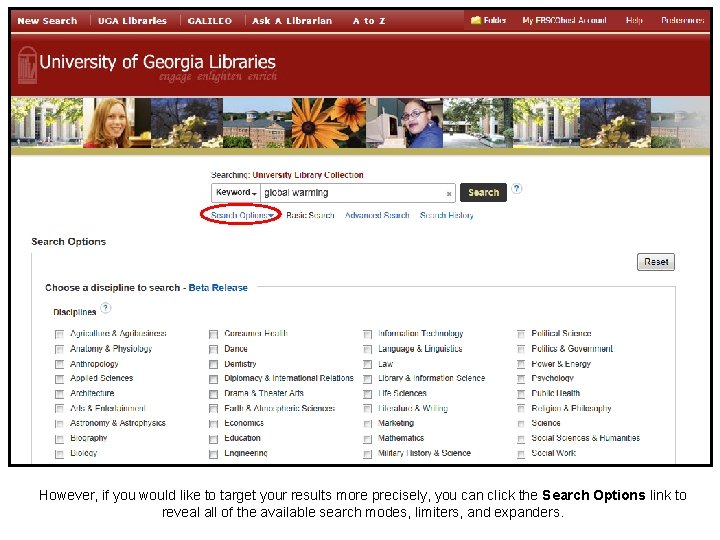Viewport: 720px width, 540px height.
Task: Open GALILEO from the top menu
Action: (210, 21)
